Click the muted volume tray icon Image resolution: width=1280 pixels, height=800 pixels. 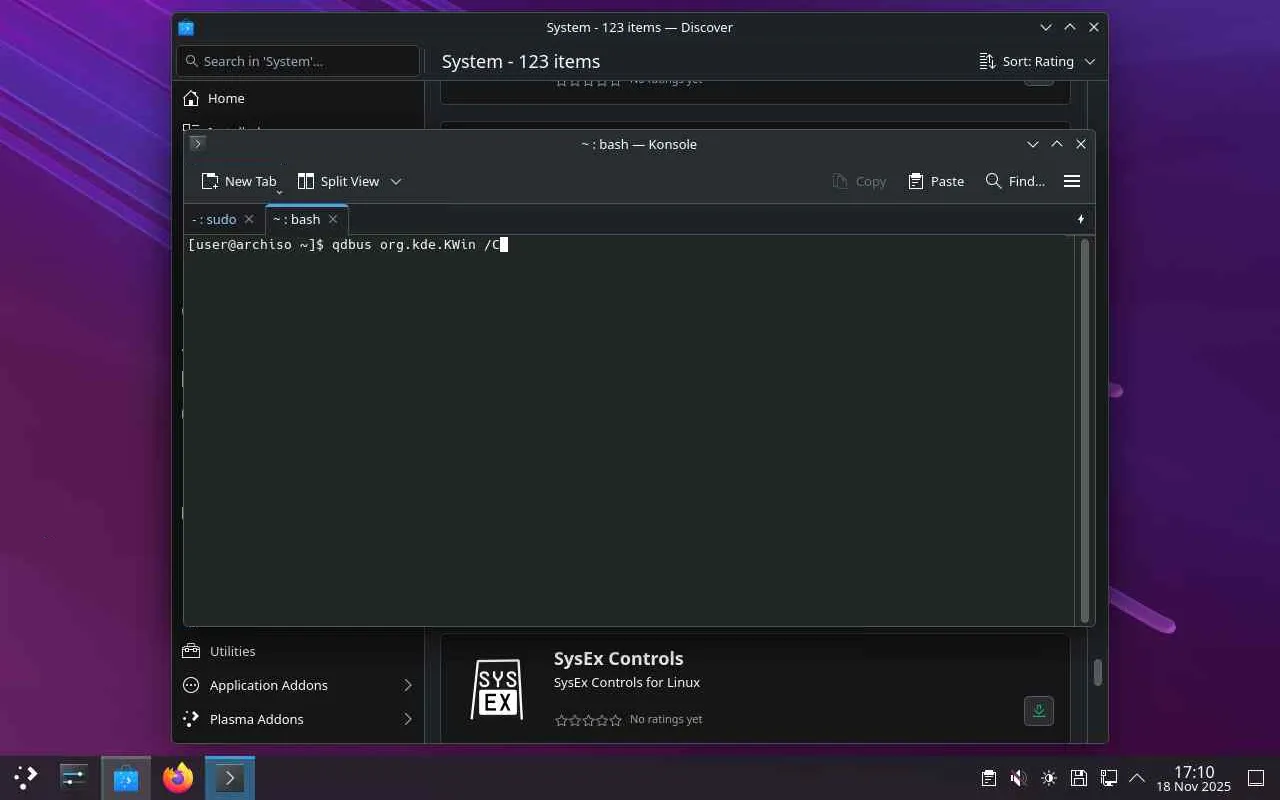(x=1018, y=778)
